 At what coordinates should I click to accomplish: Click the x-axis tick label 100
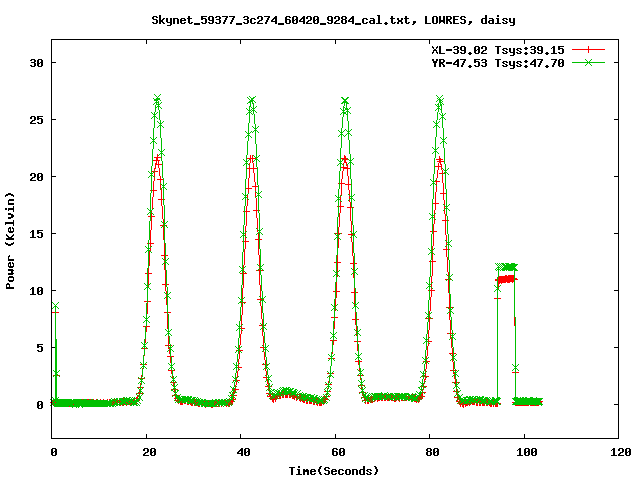tap(527, 452)
